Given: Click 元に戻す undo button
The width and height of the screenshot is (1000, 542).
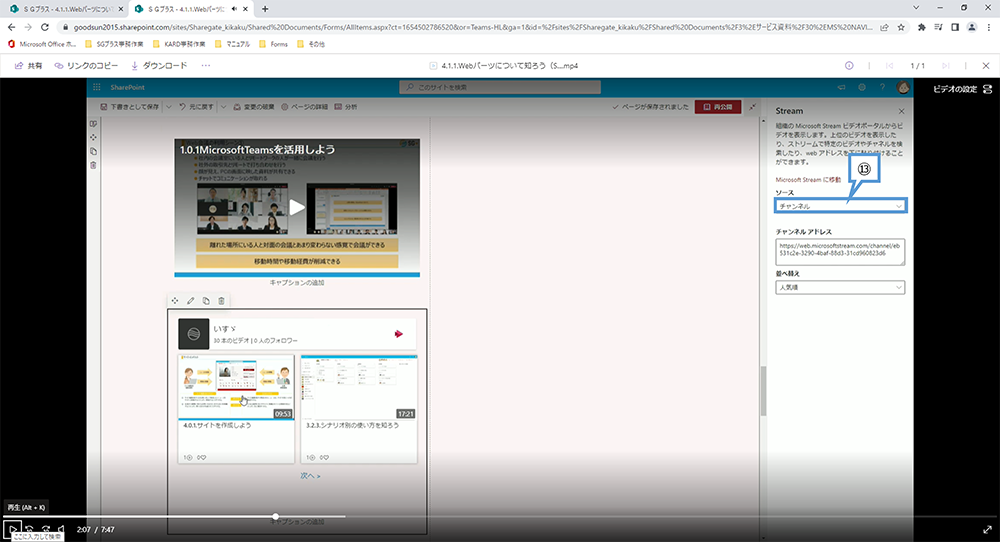Looking at the screenshot, I should click(x=196, y=106).
